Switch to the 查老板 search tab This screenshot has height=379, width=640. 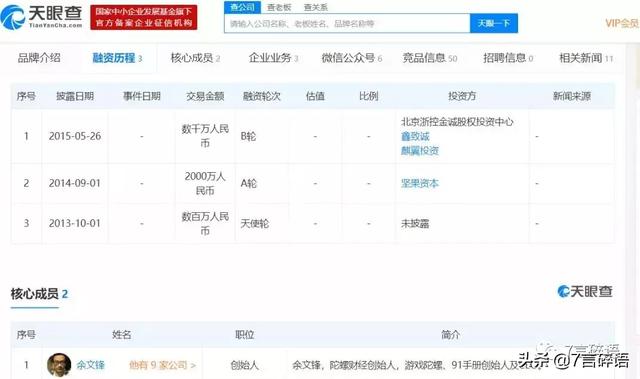(x=279, y=7)
